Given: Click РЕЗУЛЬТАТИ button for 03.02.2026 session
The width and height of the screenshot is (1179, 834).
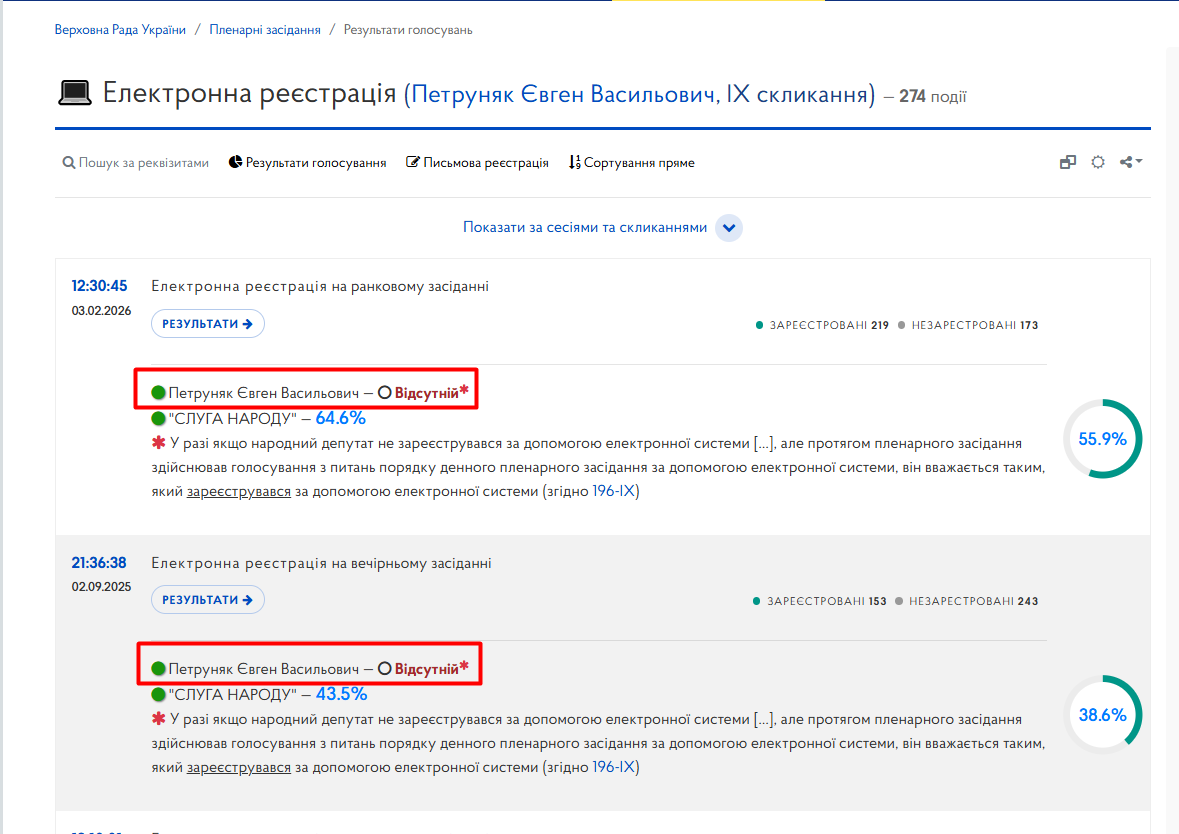Looking at the screenshot, I should coord(208,323).
